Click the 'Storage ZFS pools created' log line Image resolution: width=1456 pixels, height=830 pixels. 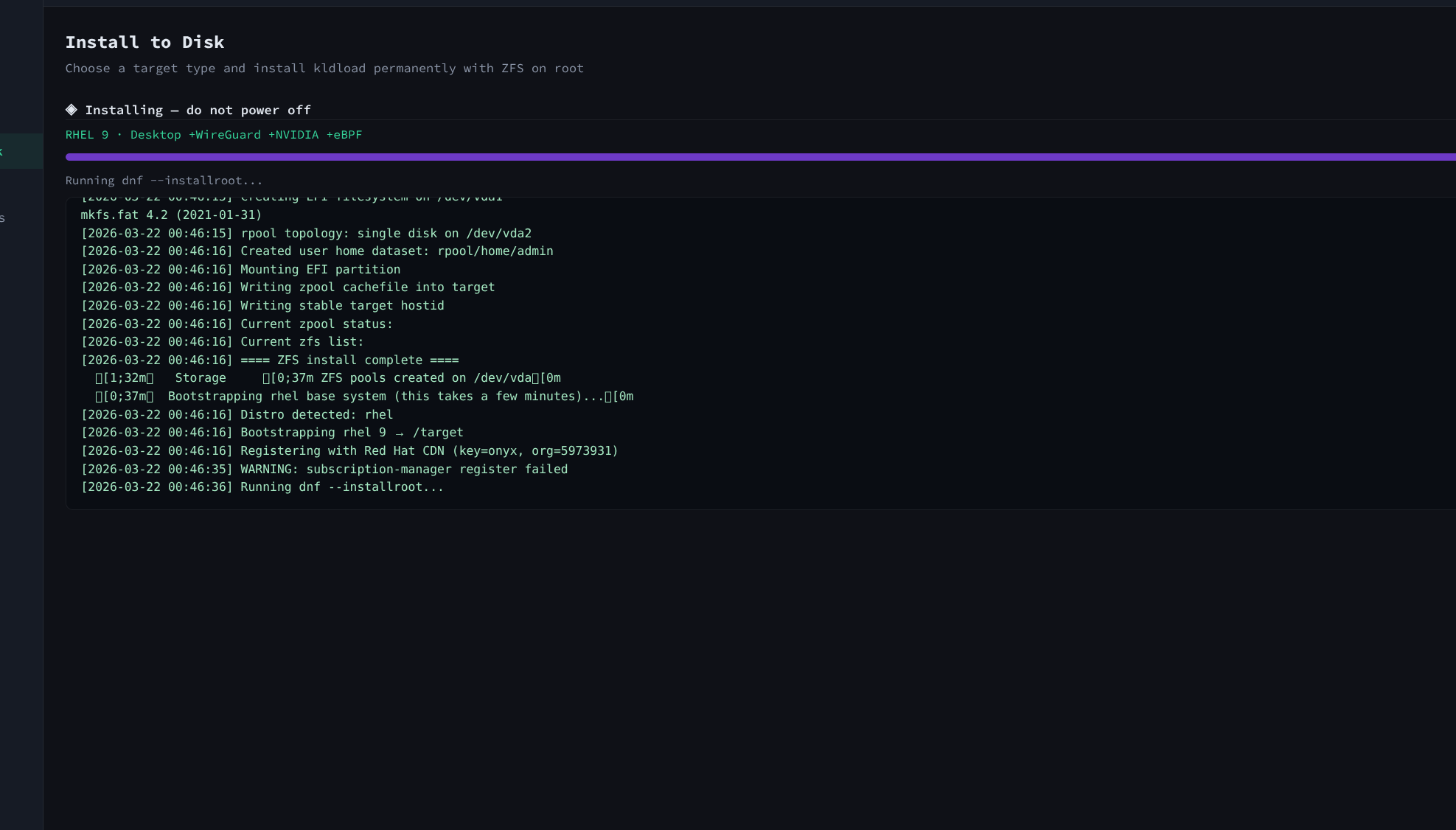(327, 378)
